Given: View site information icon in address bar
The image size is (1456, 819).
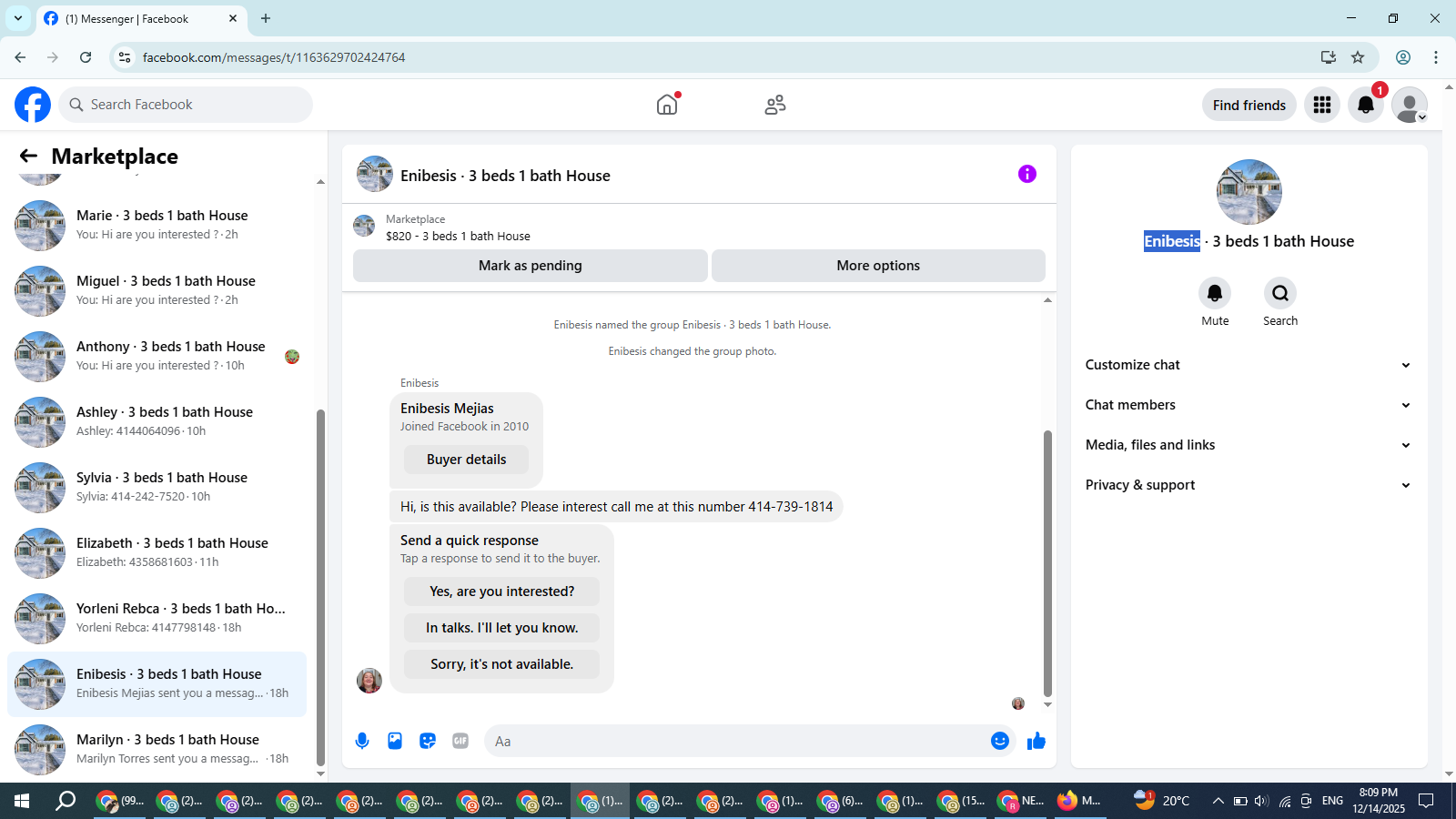Looking at the screenshot, I should click(125, 57).
